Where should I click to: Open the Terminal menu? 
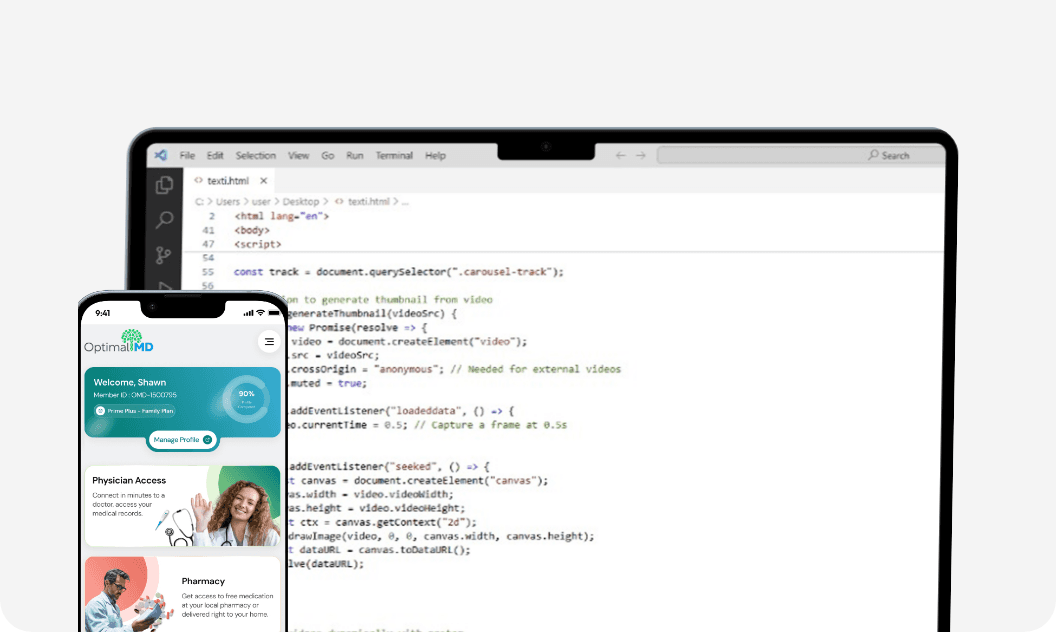[394, 155]
